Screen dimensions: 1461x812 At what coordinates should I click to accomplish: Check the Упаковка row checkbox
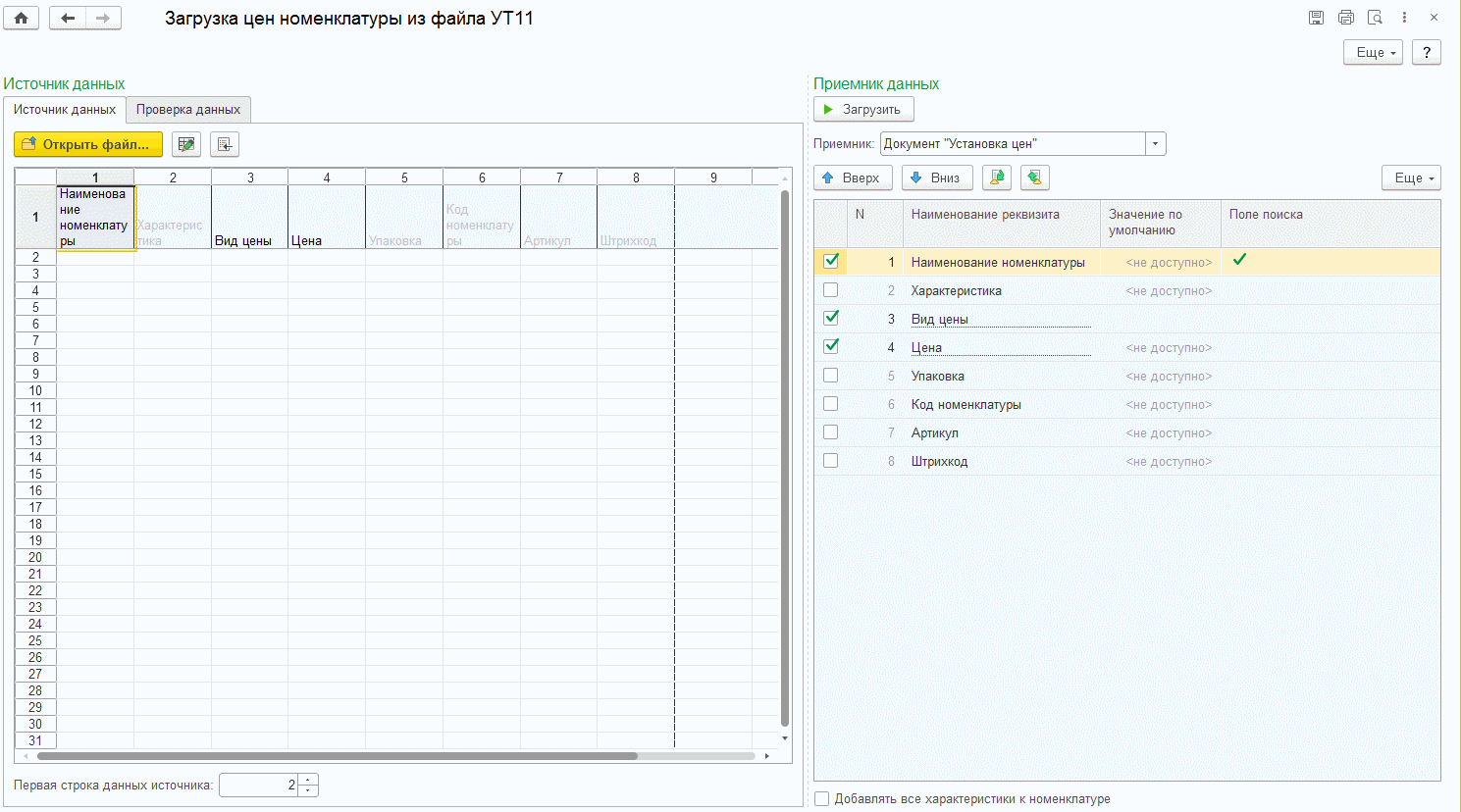tap(831, 376)
